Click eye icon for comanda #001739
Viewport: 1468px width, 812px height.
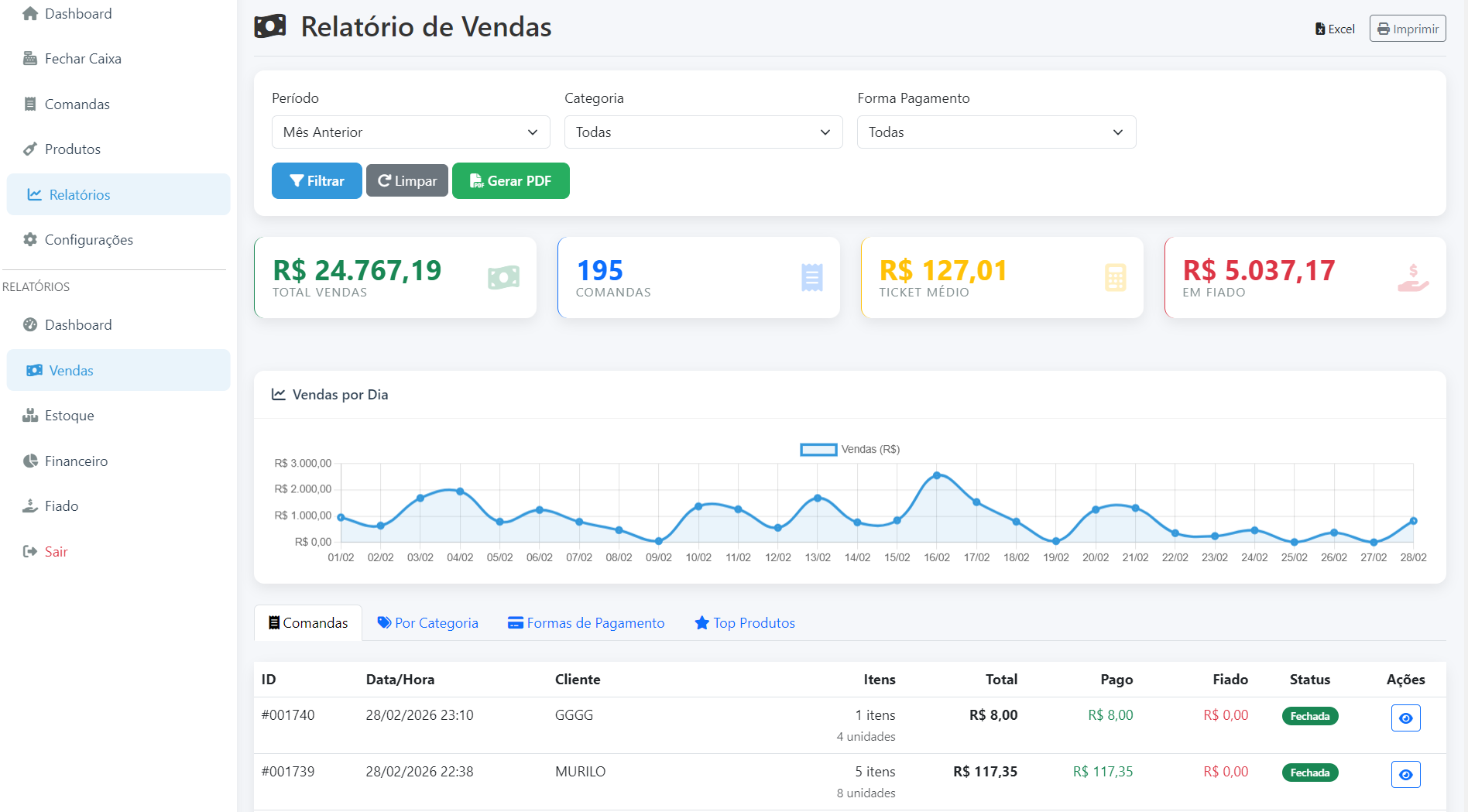1405,775
